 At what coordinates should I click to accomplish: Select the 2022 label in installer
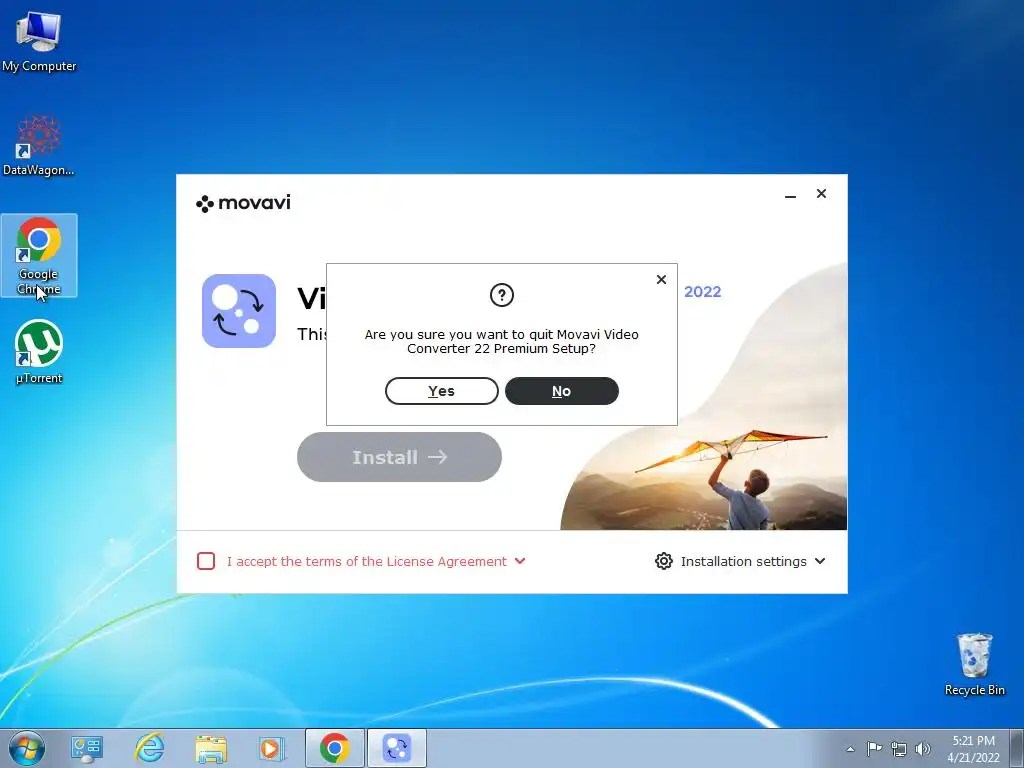[703, 292]
